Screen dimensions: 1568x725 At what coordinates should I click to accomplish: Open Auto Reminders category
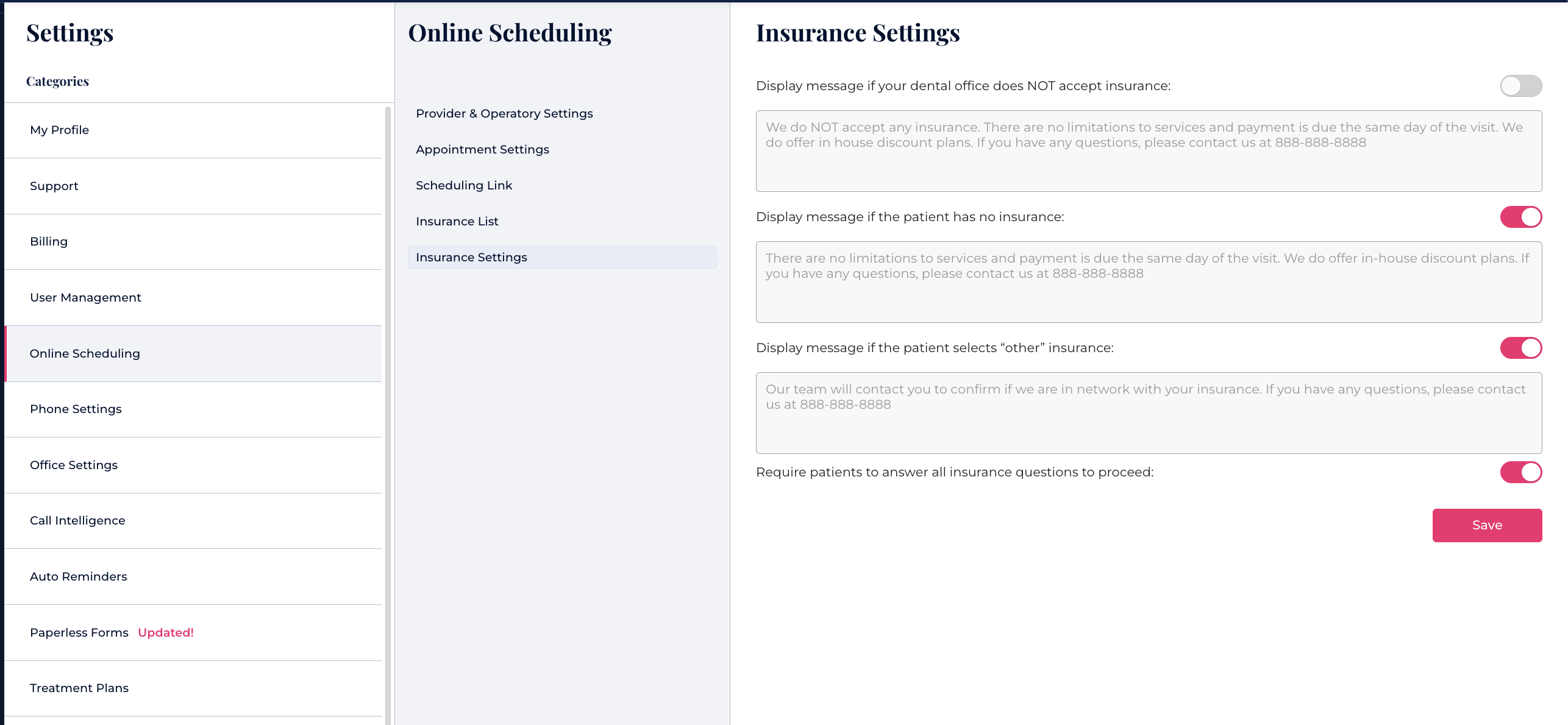[79, 577]
